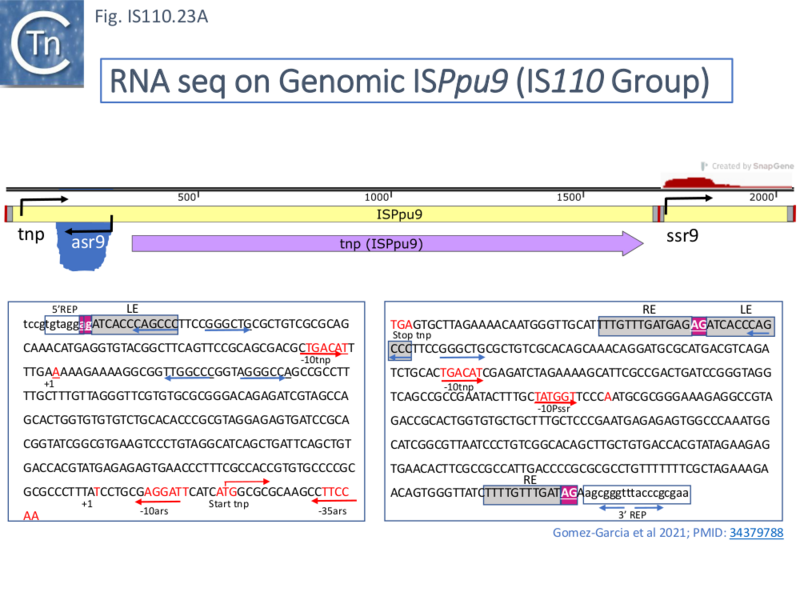Select the boxed aagcgggtttacccgcgaa 3' REP sequence

tap(638, 494)
